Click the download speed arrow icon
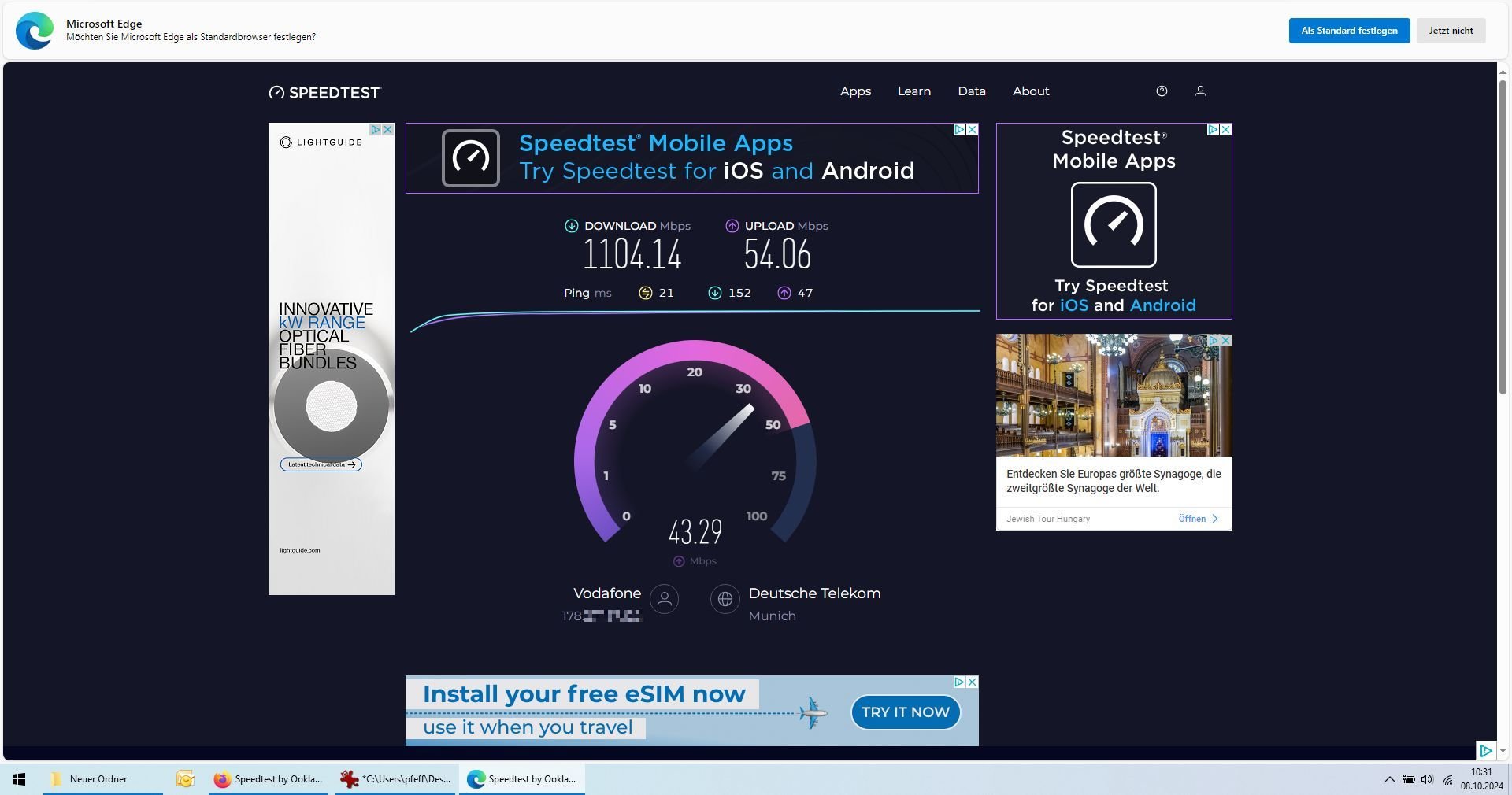The width and height of the screenshot is (1512, 795). click(x=572, y=226)
